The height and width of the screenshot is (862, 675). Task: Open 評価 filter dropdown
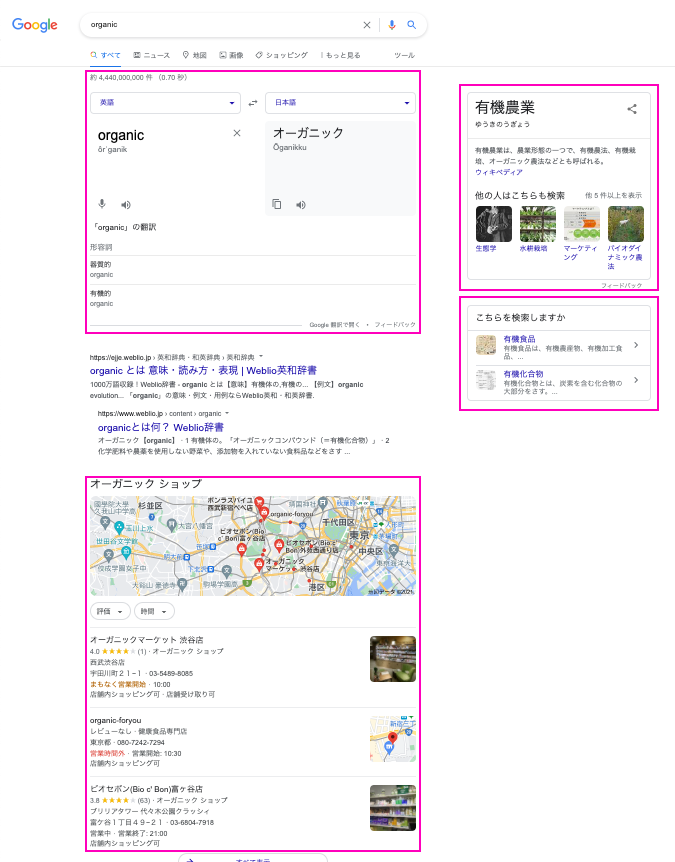tap(110, 611)
